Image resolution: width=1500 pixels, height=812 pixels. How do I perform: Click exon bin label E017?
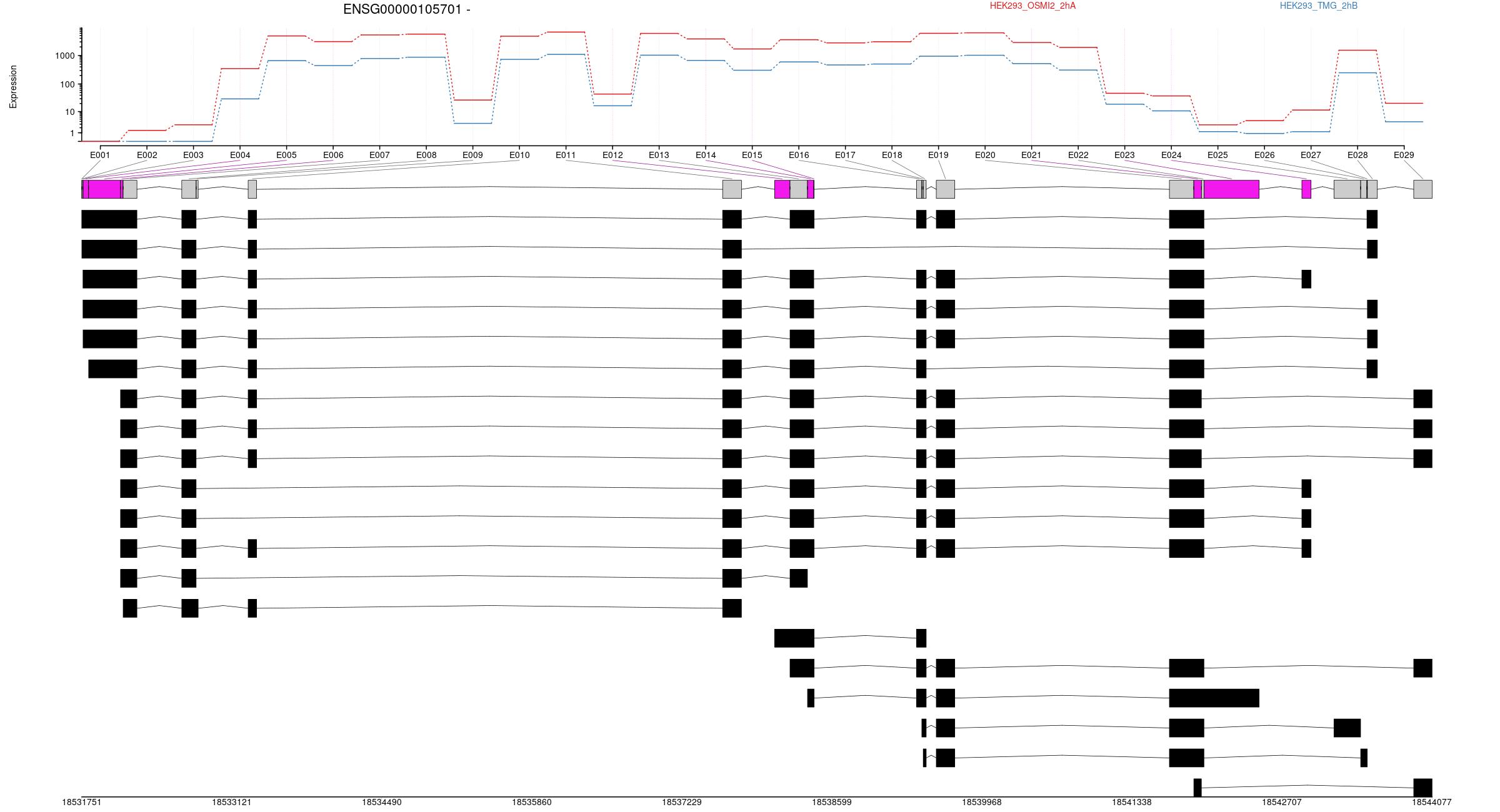coord(845,155)
